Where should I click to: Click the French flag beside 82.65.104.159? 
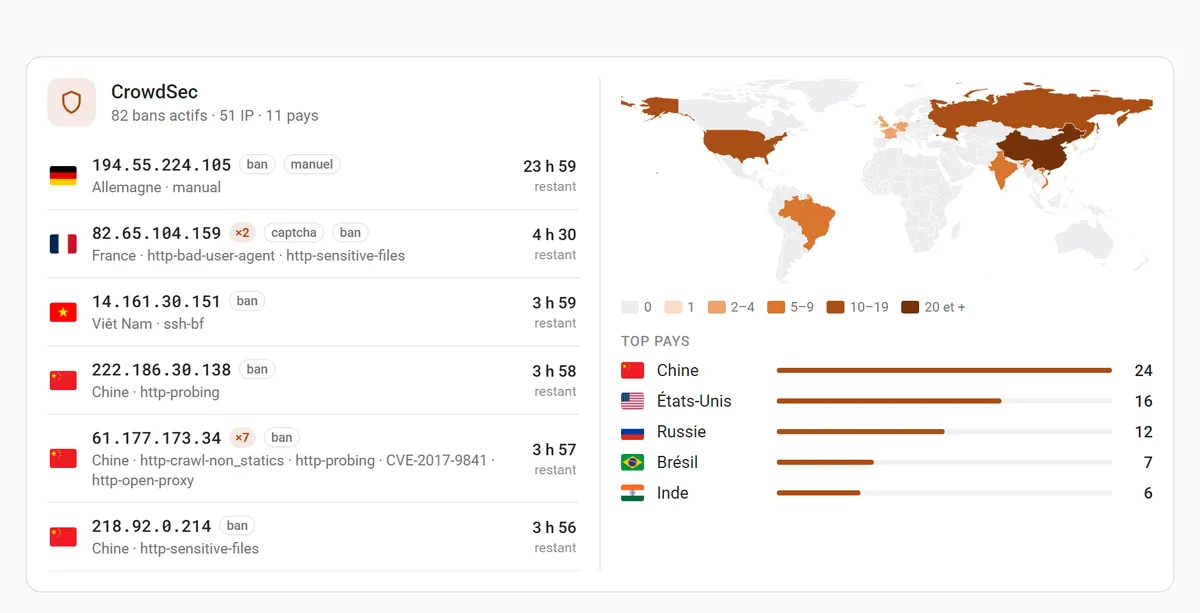63,244
